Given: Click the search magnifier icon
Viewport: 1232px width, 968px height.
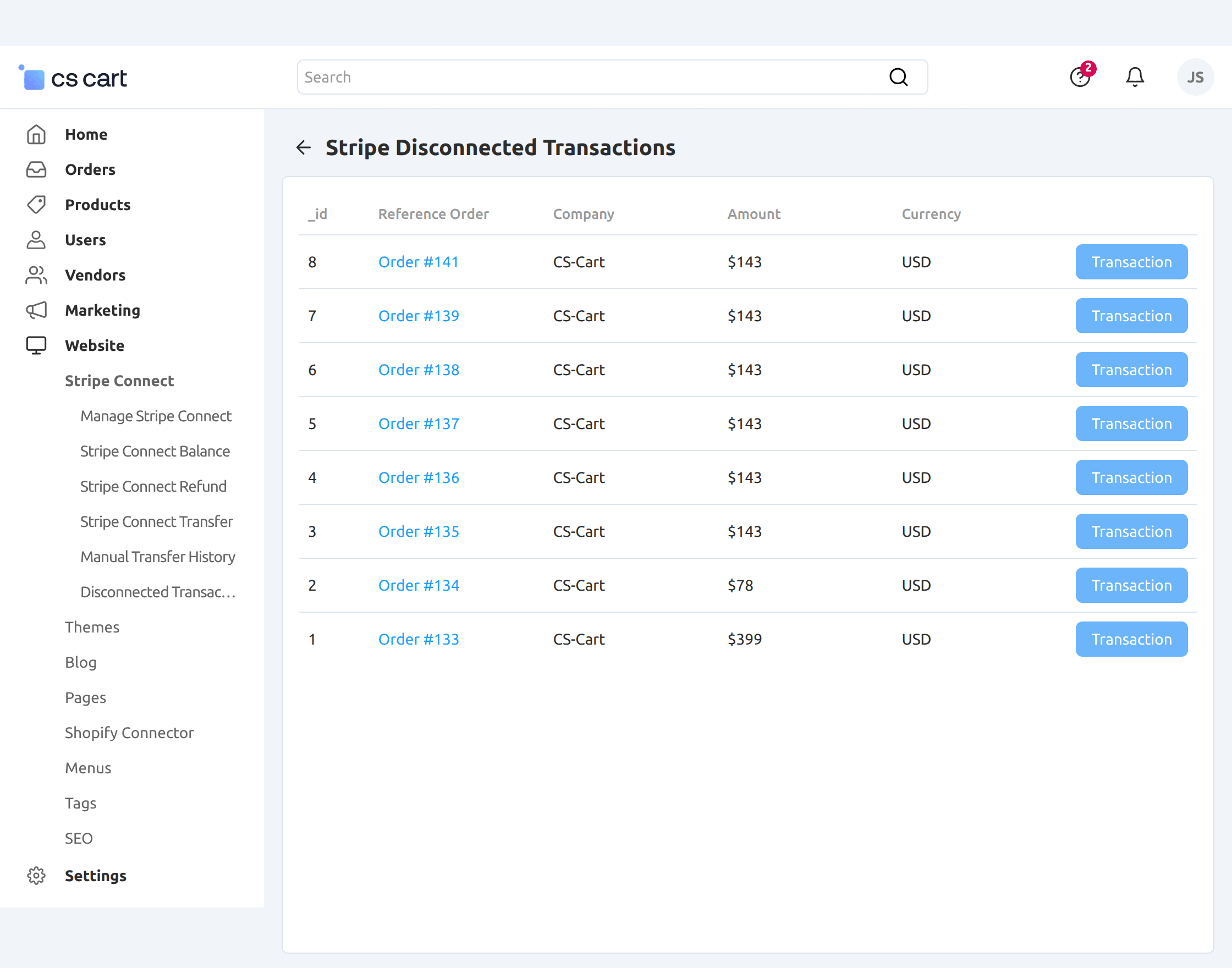Looking at the screenshot, I should [898, 76].
